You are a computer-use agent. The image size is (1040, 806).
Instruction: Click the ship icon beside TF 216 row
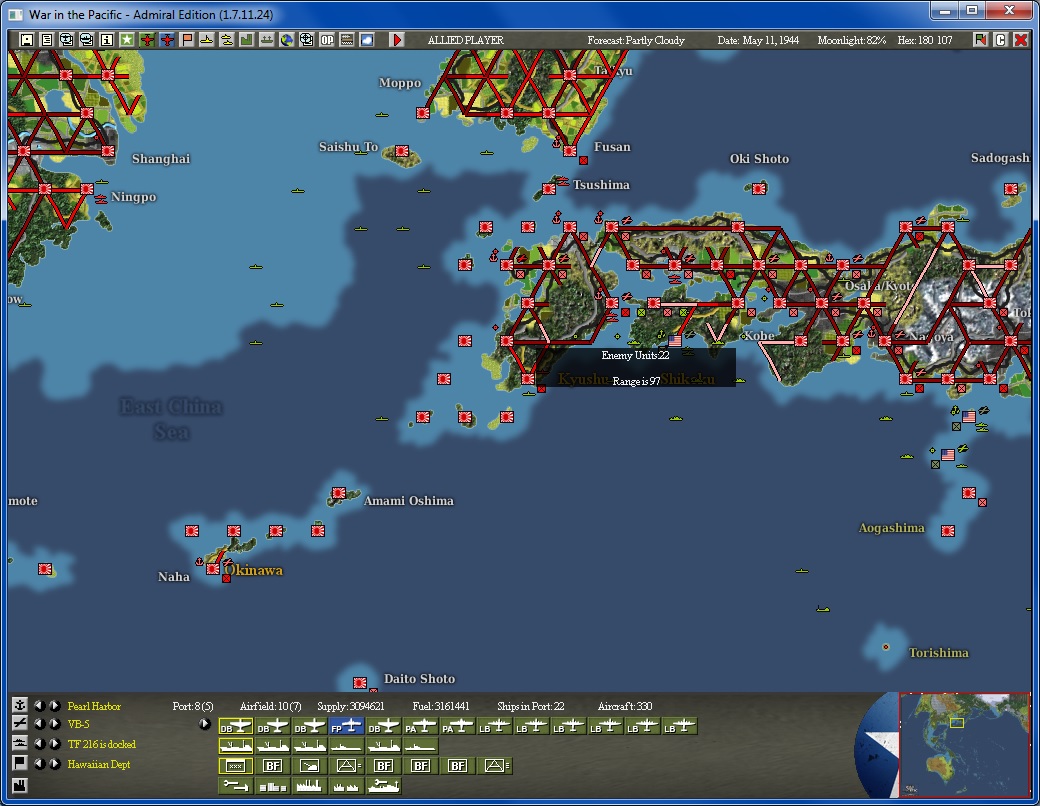[20, 744]
